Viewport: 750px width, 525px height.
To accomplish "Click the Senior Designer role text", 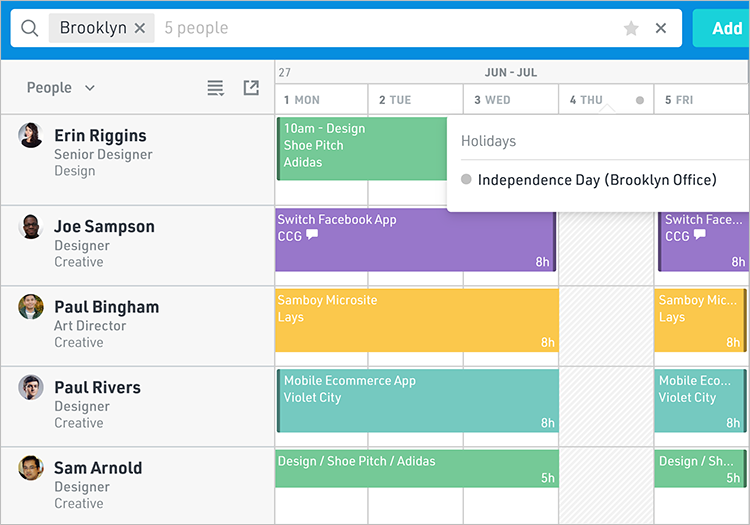I will (x=103, y=154).
